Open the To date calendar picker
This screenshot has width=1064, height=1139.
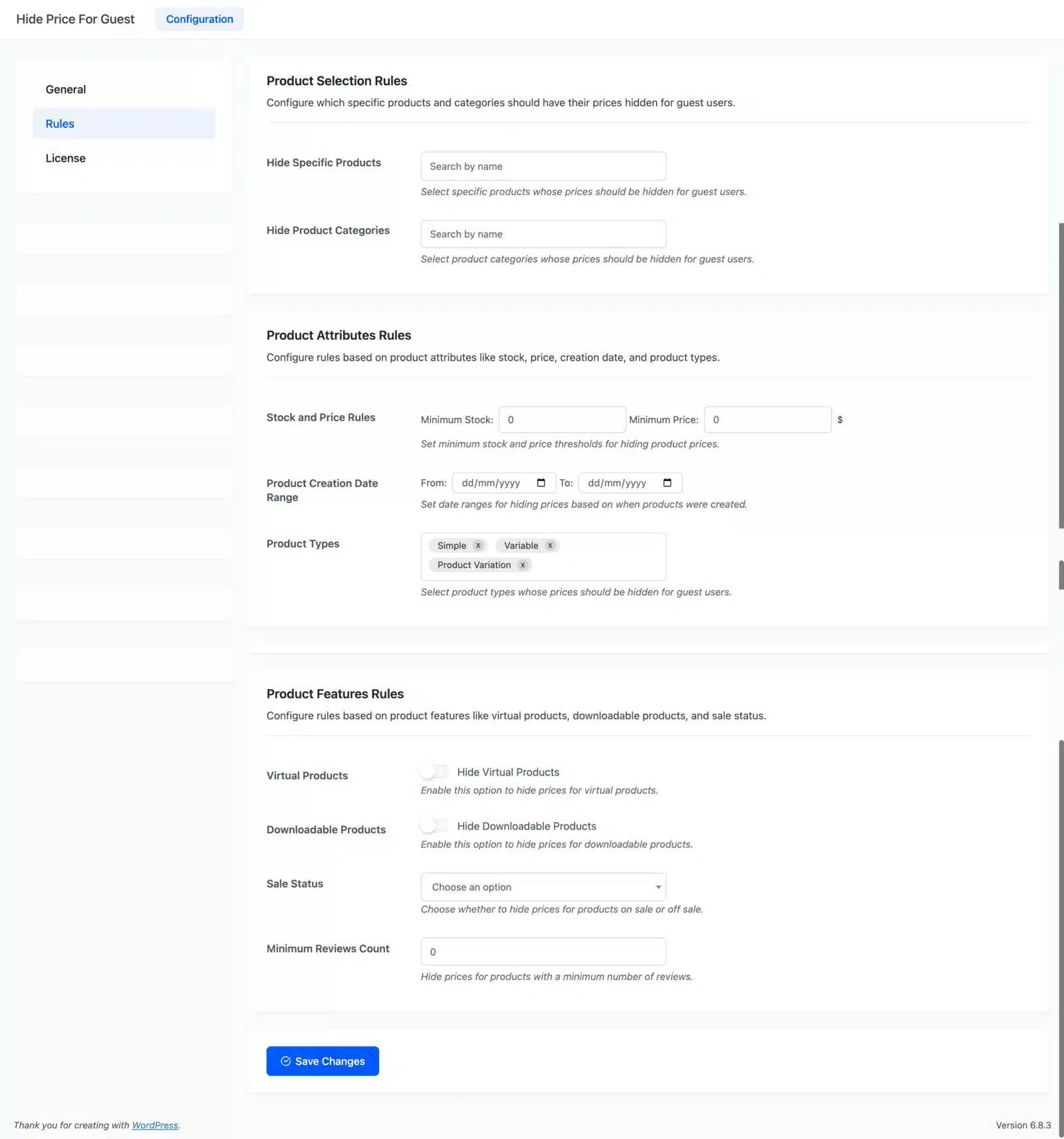coord(668,482)
